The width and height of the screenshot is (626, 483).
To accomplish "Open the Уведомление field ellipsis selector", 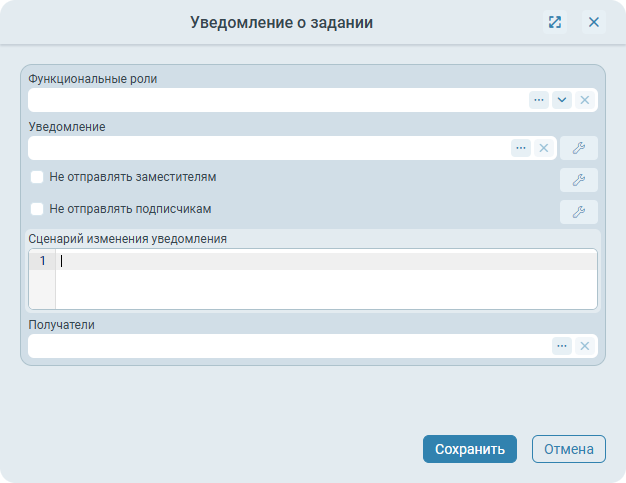I will pos(520,148).
